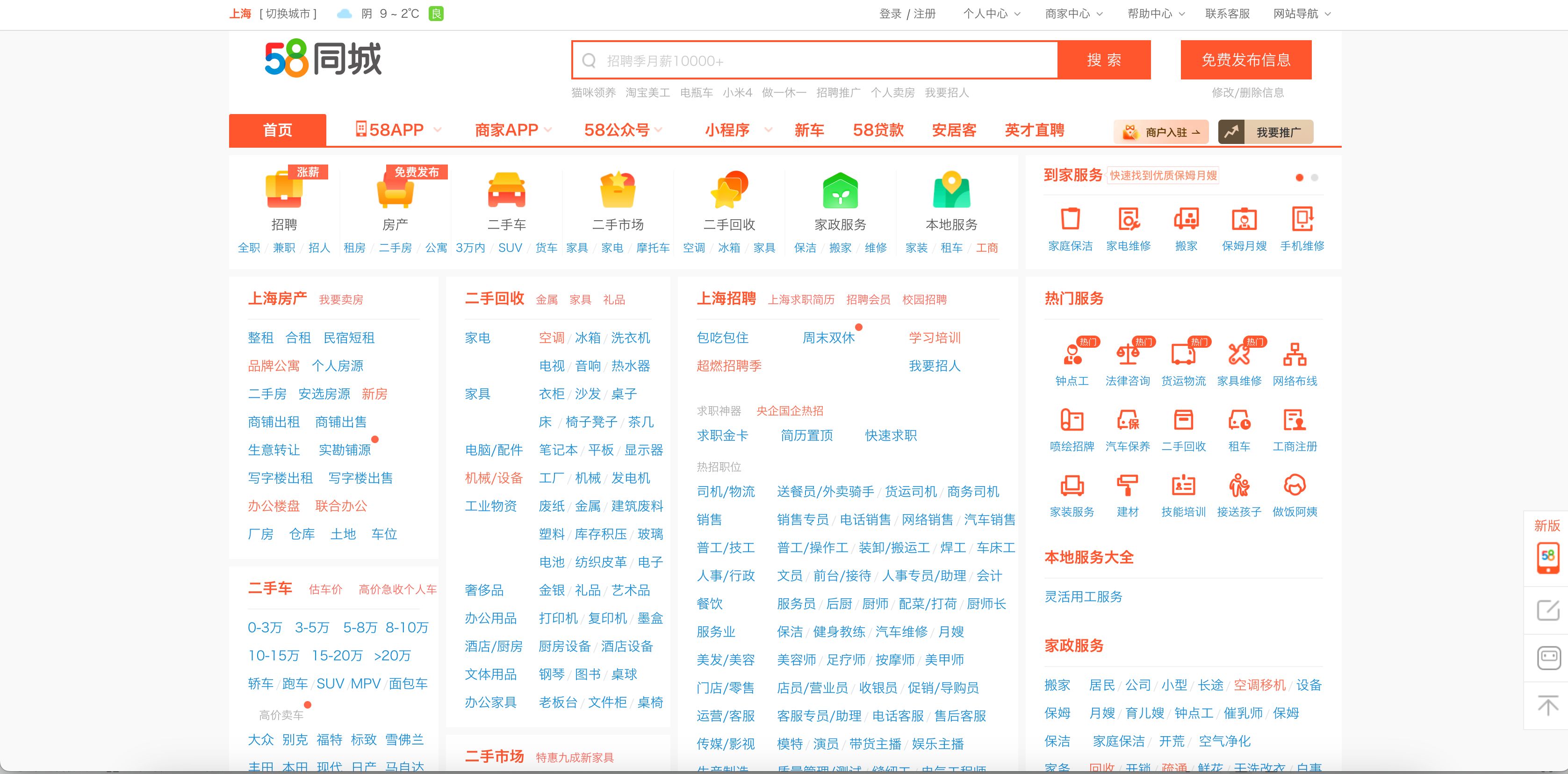Image resolution: width=1568 pixels, height=774 pixels.
Task: Click the 免费发布信息 button
Action: 1246,60
